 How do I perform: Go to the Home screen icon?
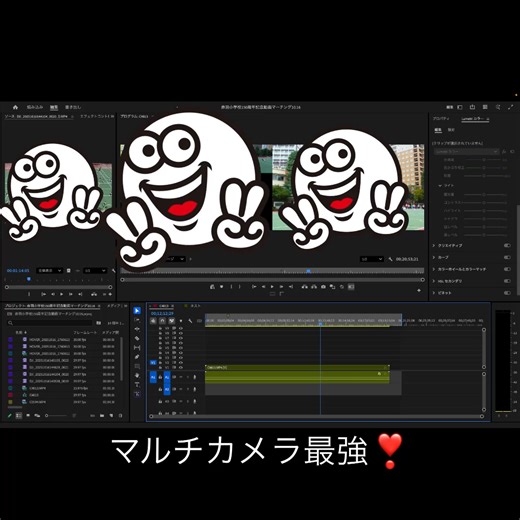point(15,107)
